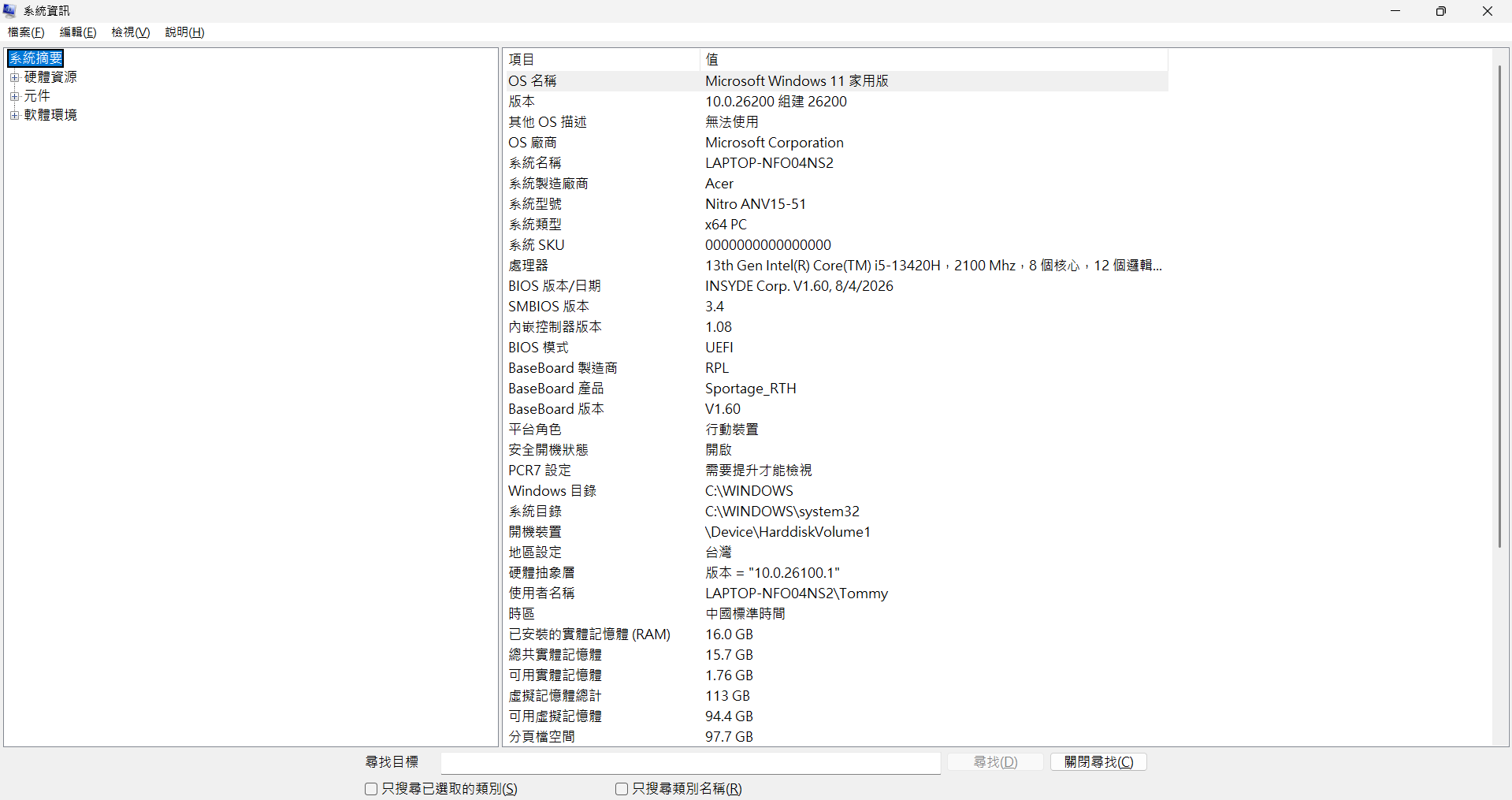Open the 編輯(E) menu
This screenshot has height=800, width=1512.
(78, 32)
